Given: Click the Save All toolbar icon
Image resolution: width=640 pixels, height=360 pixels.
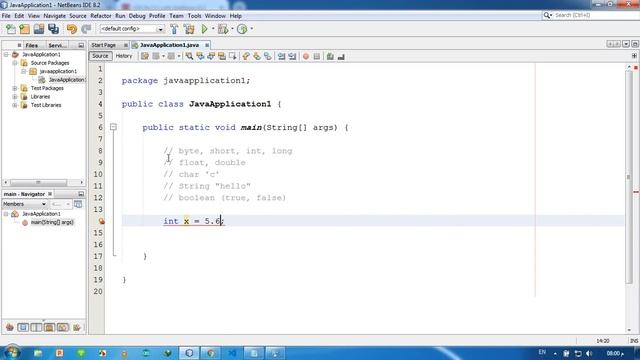Looking at the screenshot, I should click(53, 29).
